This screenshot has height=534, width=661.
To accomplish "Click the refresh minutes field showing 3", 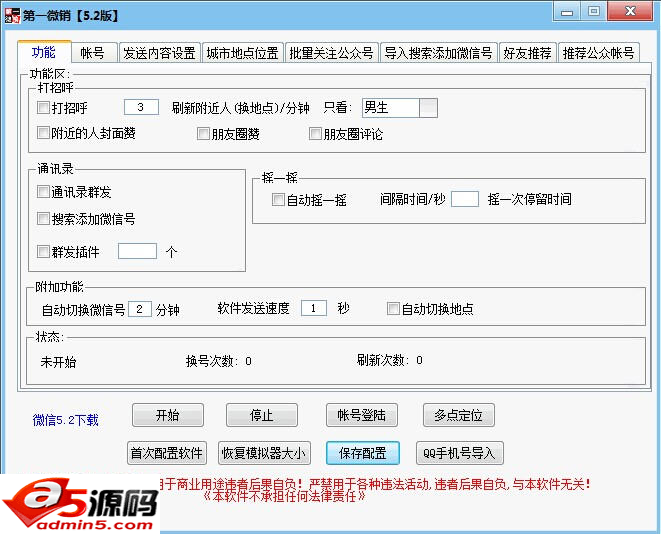I will (141, 107).
